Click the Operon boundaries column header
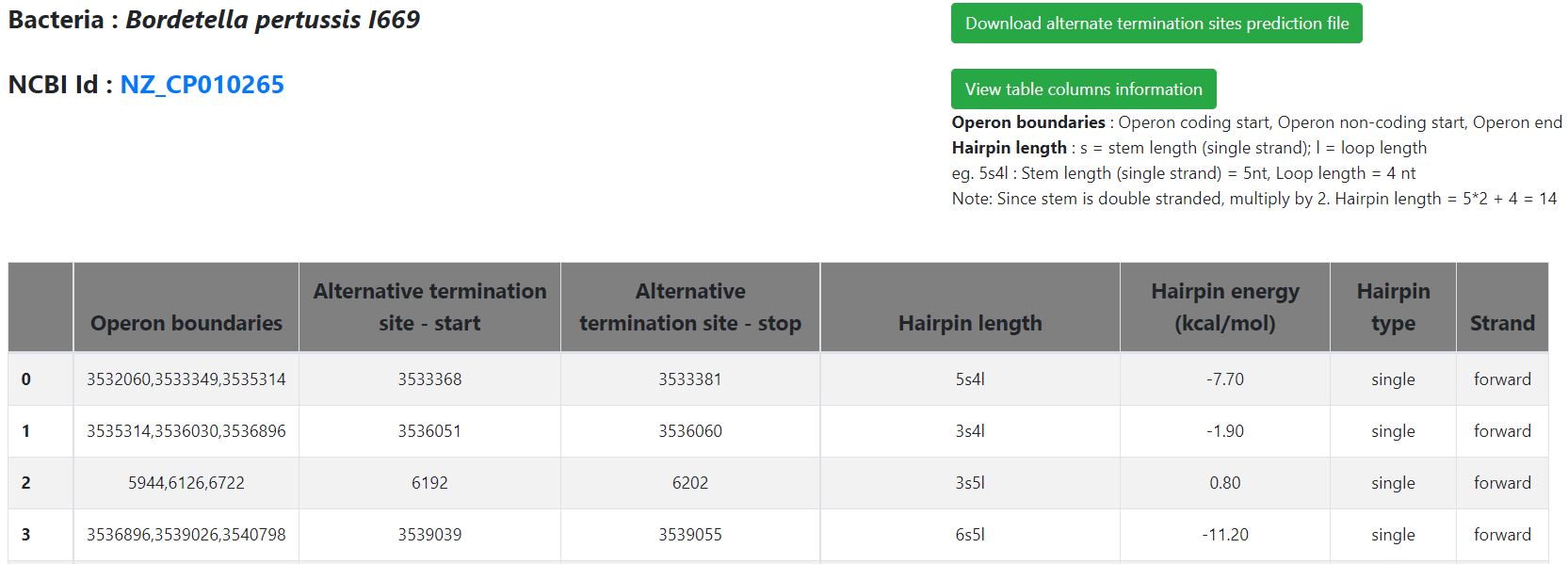The image size is (1568, 564). point(186,323)
